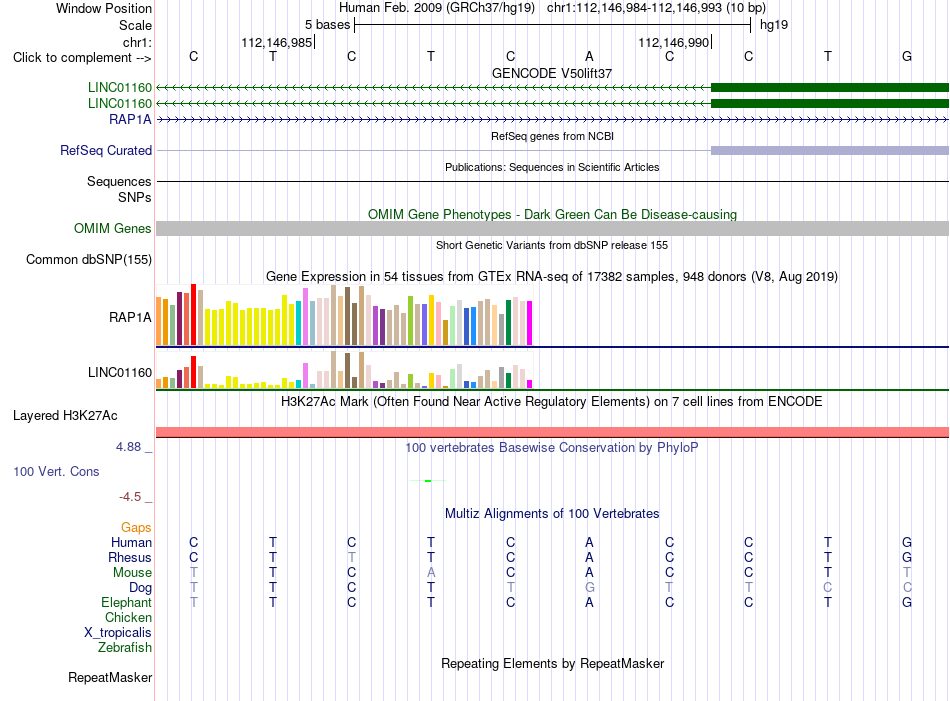Open 'Repeating Elements by RepeatMasker' title
The height and width of the screenshot is (701, 950).
click(553, 664)
